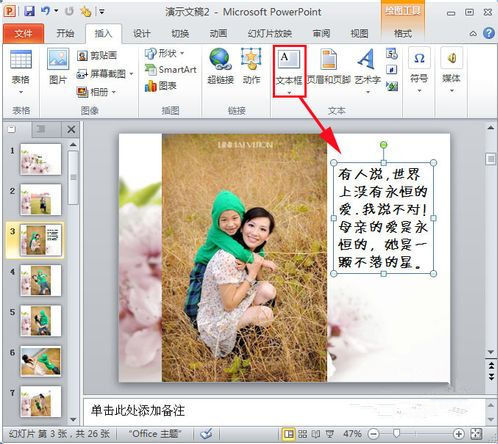Open the 动画 Animations ribbon tab
This screenshot has width=498, height=444.
[218, 33]
